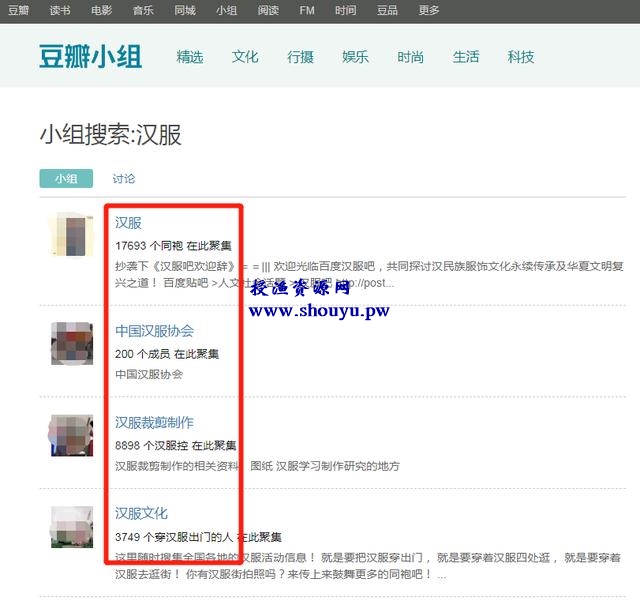
Task: Open the 汉服文化 group link
Action: pos(141,514)
